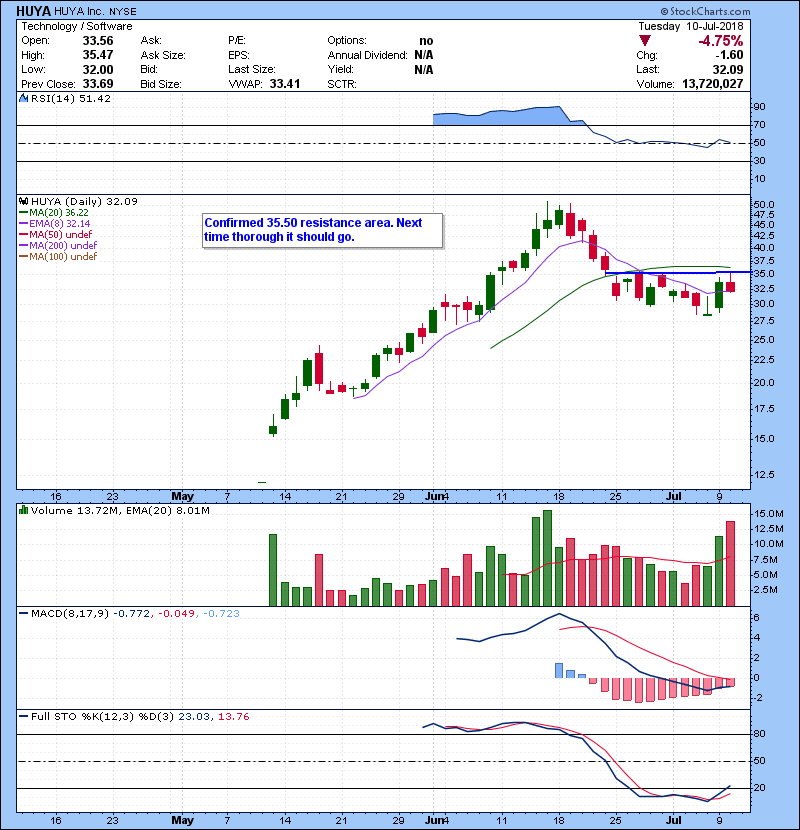Click the Yield N/A value
The height and width of the screenshot is (830, 800).
[424, 69]
